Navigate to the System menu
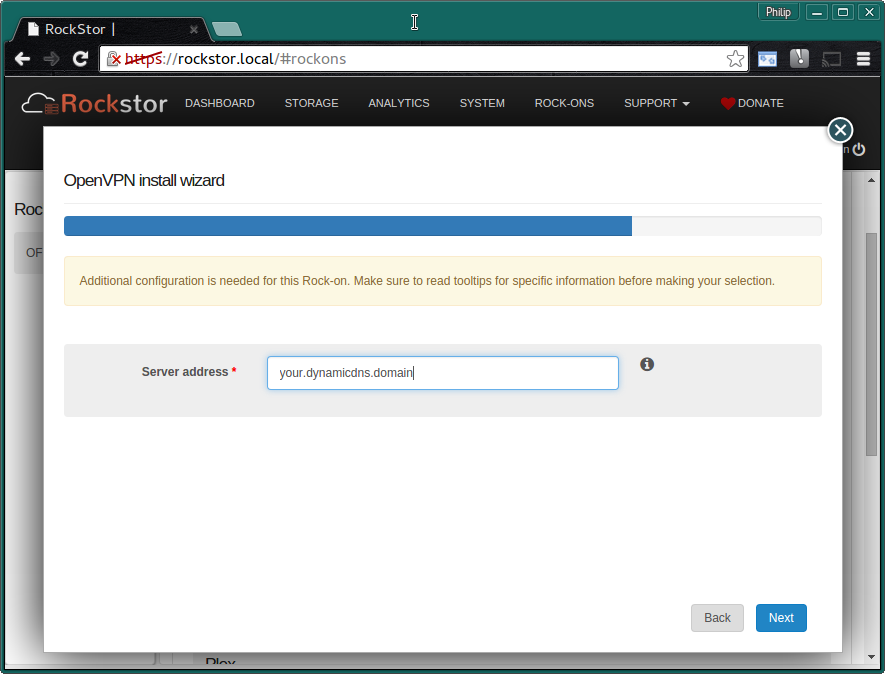885x674 pixels. (x=482, y=103)
